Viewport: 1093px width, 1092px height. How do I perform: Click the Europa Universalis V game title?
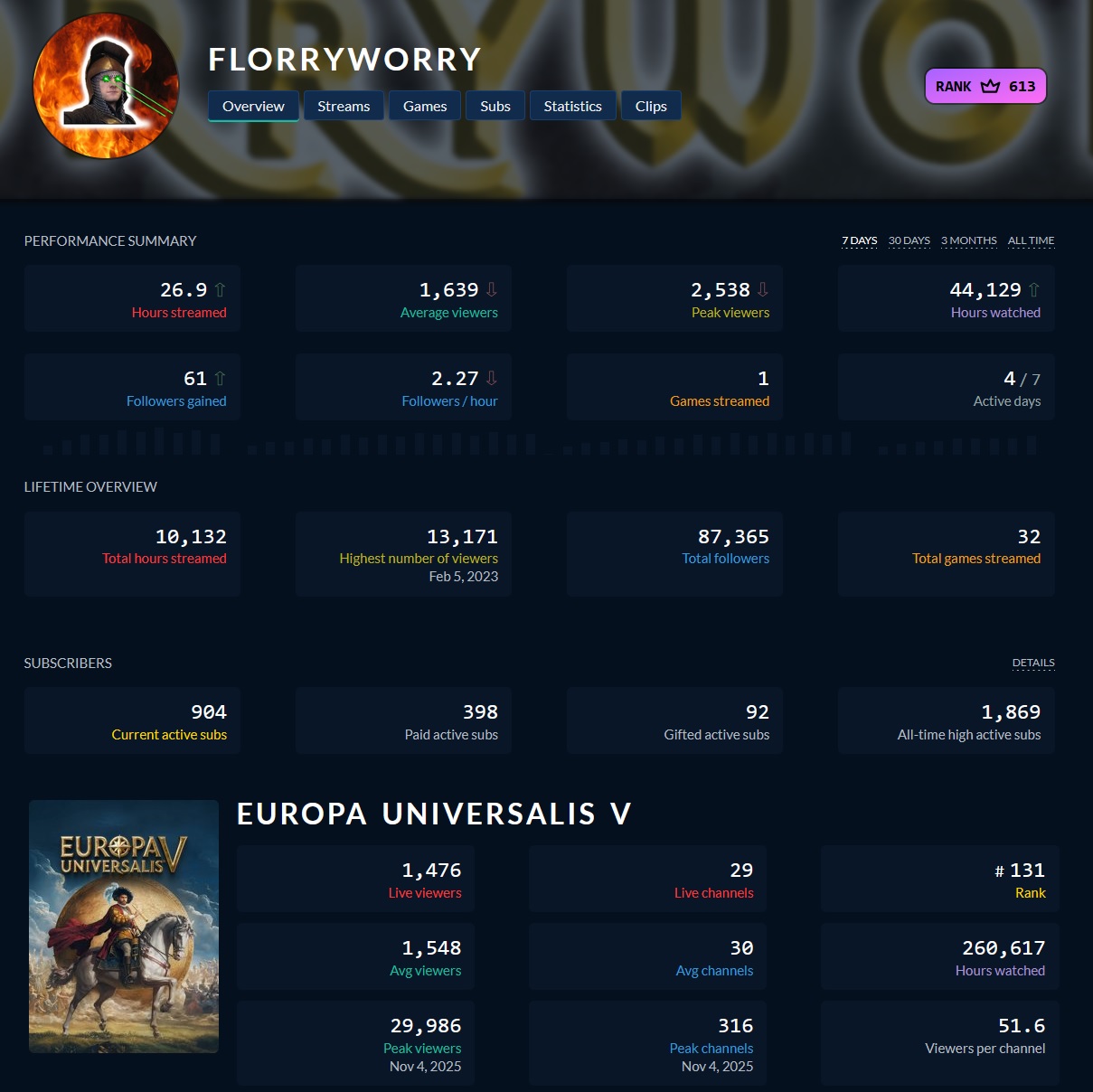tap(434, 814)
